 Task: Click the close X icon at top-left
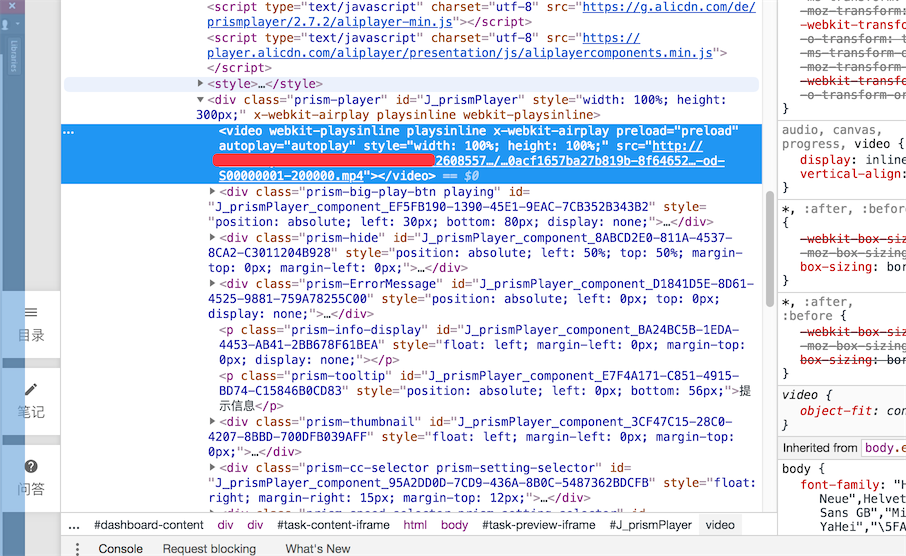(12, 5)
